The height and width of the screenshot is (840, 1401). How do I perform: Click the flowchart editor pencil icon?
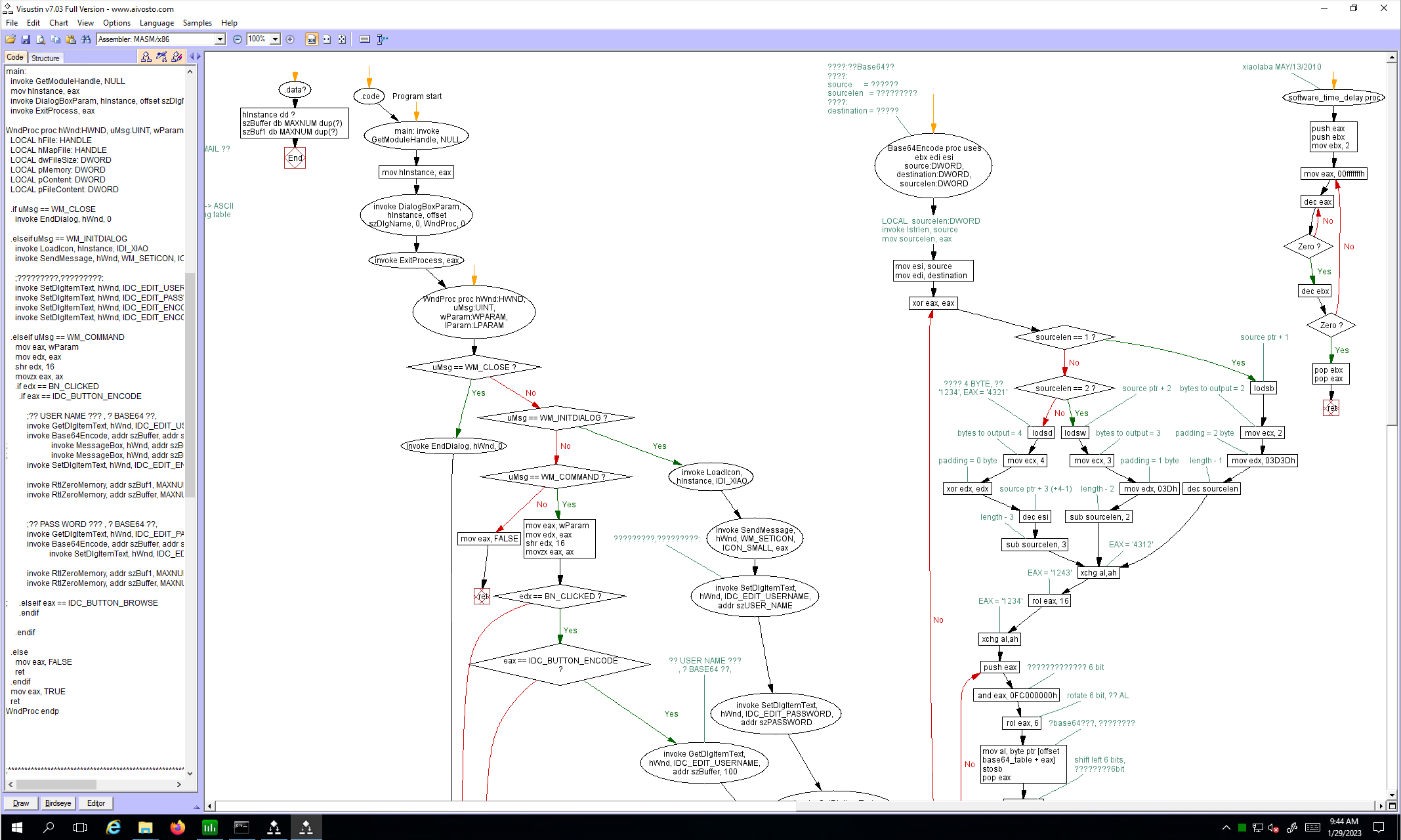(x=177, y=57)
